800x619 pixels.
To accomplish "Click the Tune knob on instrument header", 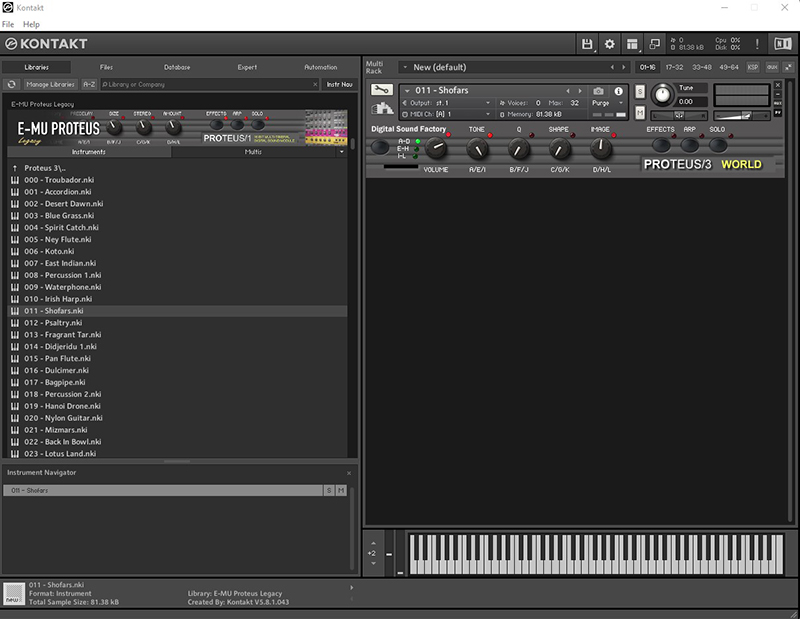I will [662, 94].
